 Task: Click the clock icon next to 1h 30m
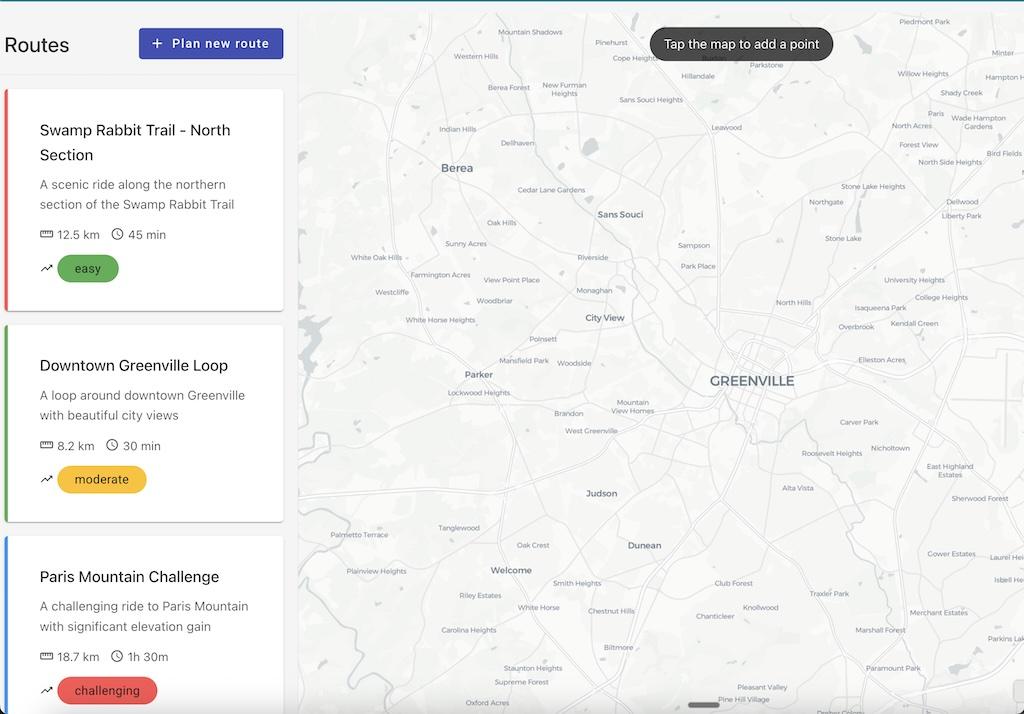coord(117,656)
